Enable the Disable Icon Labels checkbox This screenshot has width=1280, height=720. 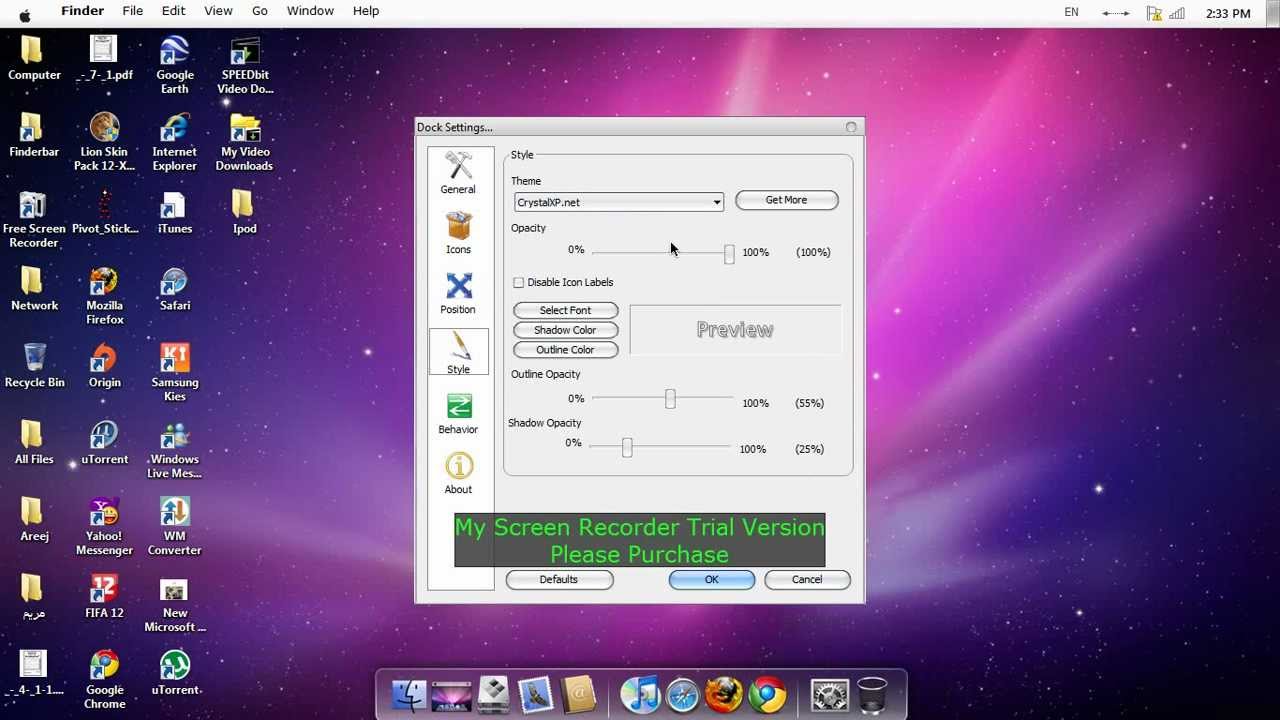518,283
